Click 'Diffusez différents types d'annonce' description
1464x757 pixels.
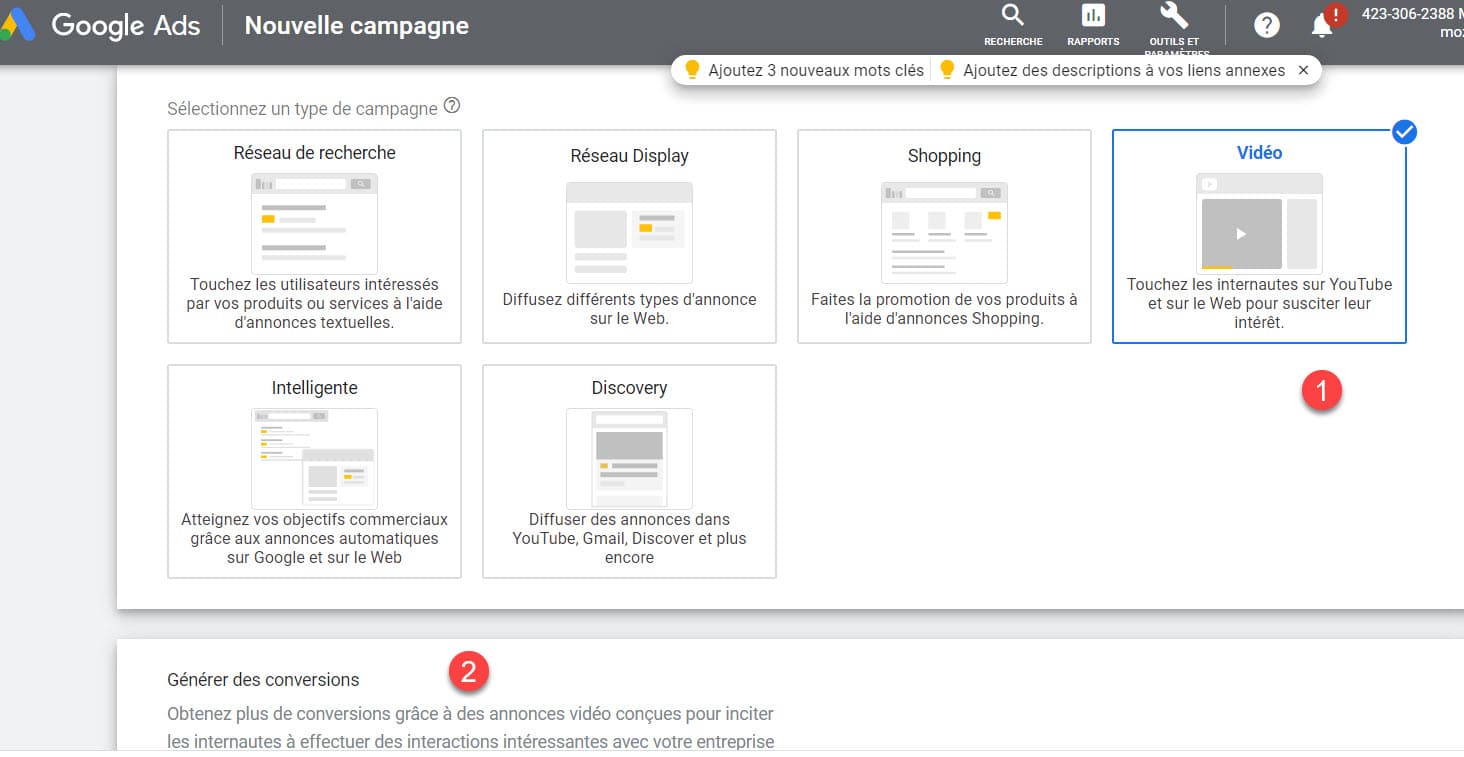coord(629,309)
